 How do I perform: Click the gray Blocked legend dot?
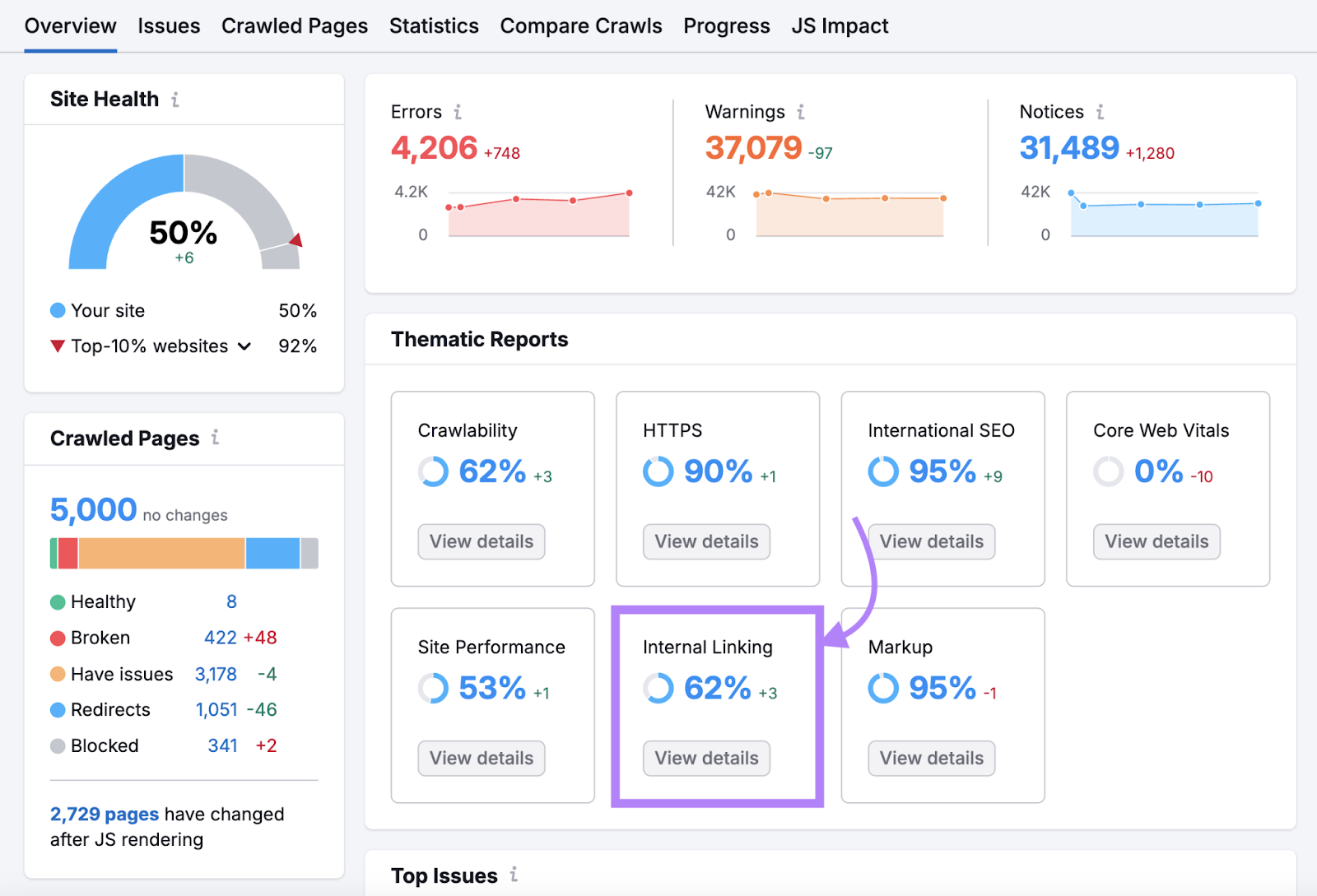(58, 746)
